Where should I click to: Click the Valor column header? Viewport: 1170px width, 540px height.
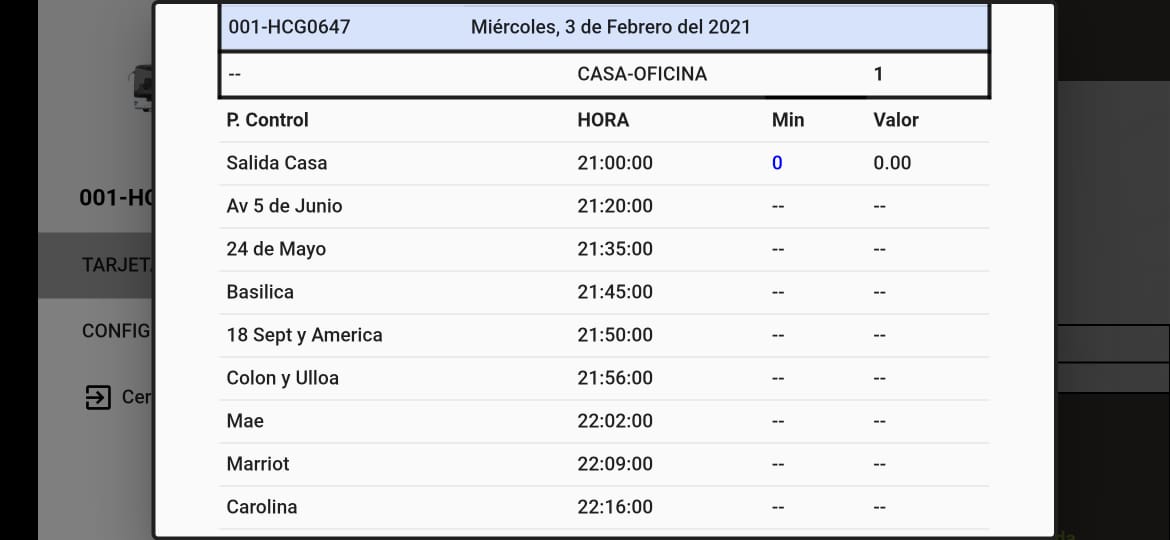(895, 120)
